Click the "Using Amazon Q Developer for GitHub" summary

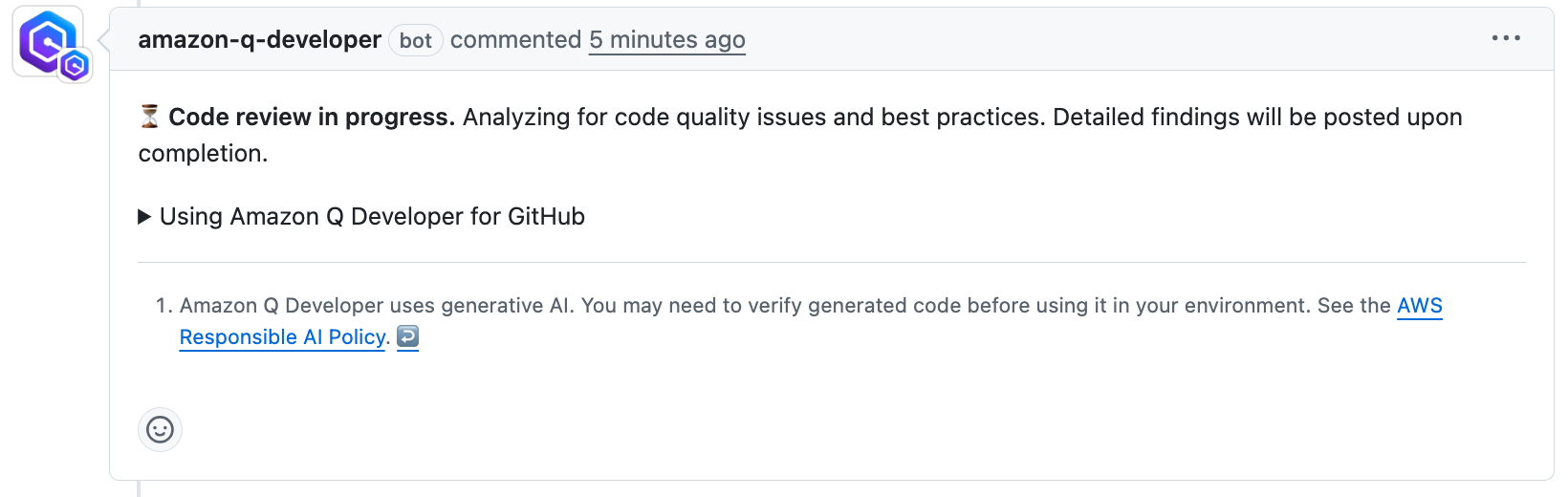click(x=372, y=217)
